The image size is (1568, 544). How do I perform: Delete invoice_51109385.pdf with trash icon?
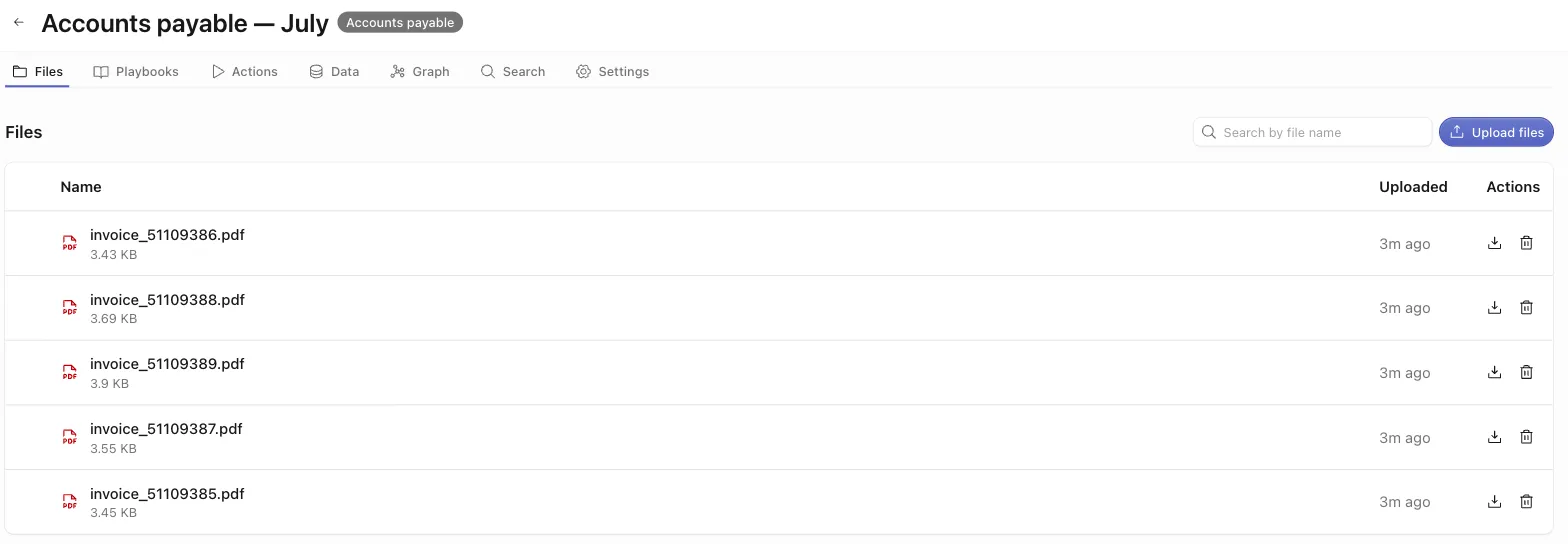click(x=1526, y=502)
